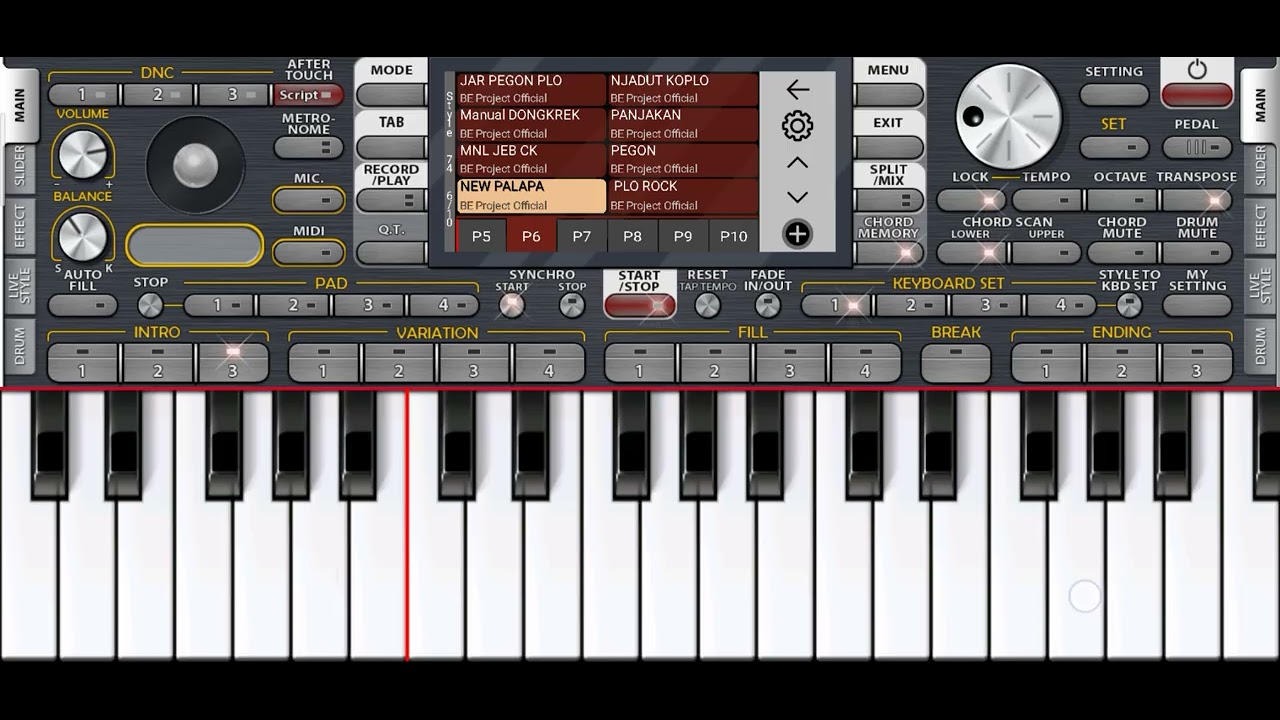
Task: Select VARIATION 2
Action: pos(398,362)
